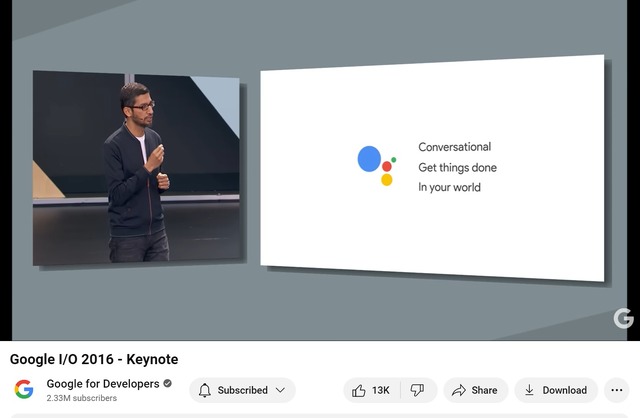640x418 pixels.
Task: Click the Share button
Action: [x=476, y=390]
